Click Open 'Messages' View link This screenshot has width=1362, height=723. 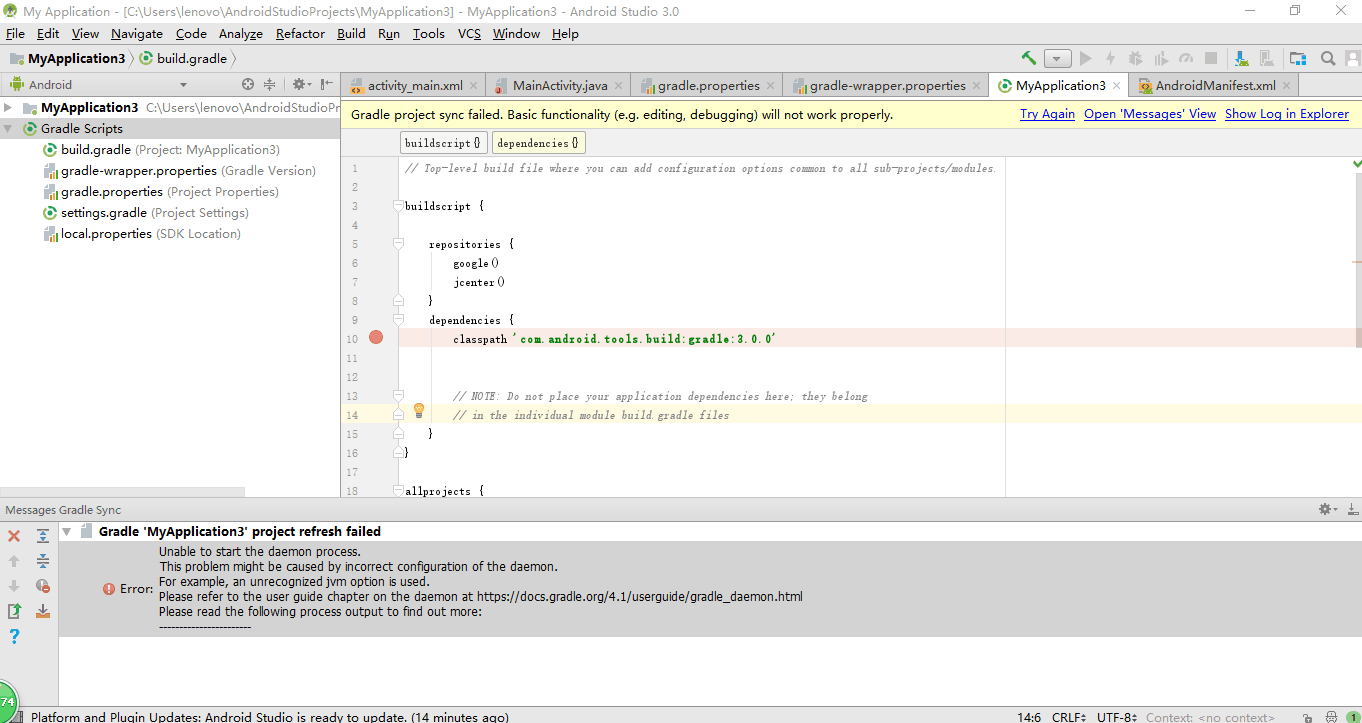(1150, 114)
